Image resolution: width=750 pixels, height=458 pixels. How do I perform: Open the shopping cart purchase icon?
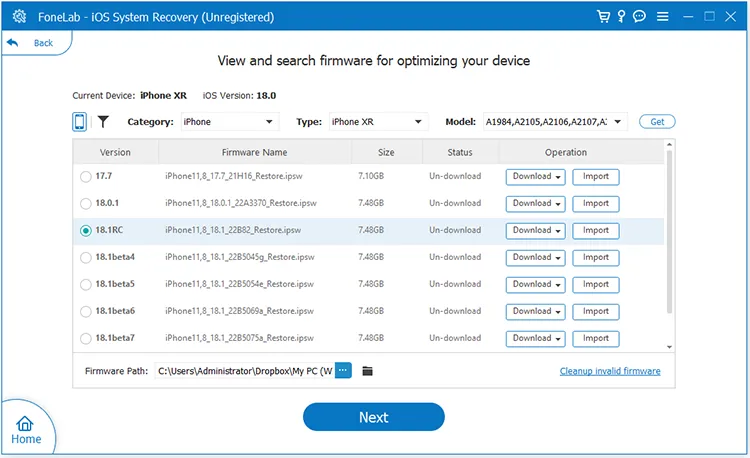[x=604, y=17]
